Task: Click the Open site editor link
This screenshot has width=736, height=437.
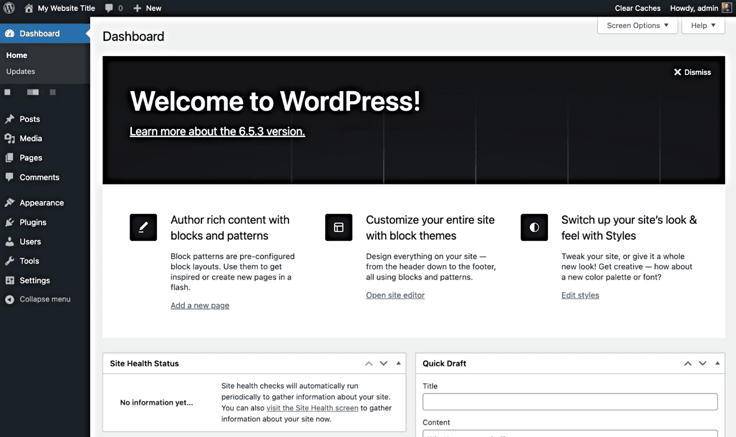Action: (x=395, y=295)
